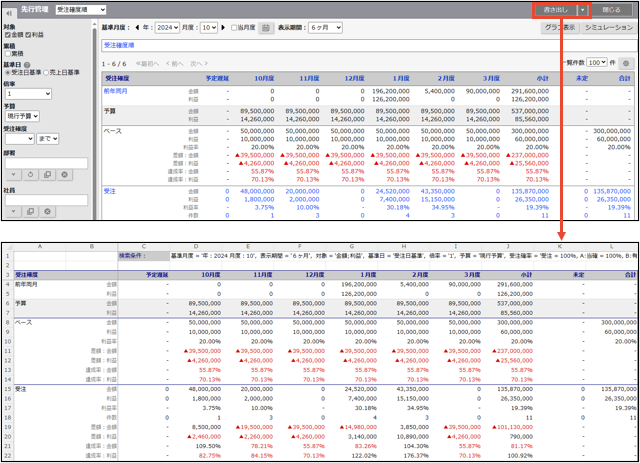Image resolution: width=640 pixels, height=463 pixels.
Task: Open the 社員 selection window icon
Action: (30, 211)
